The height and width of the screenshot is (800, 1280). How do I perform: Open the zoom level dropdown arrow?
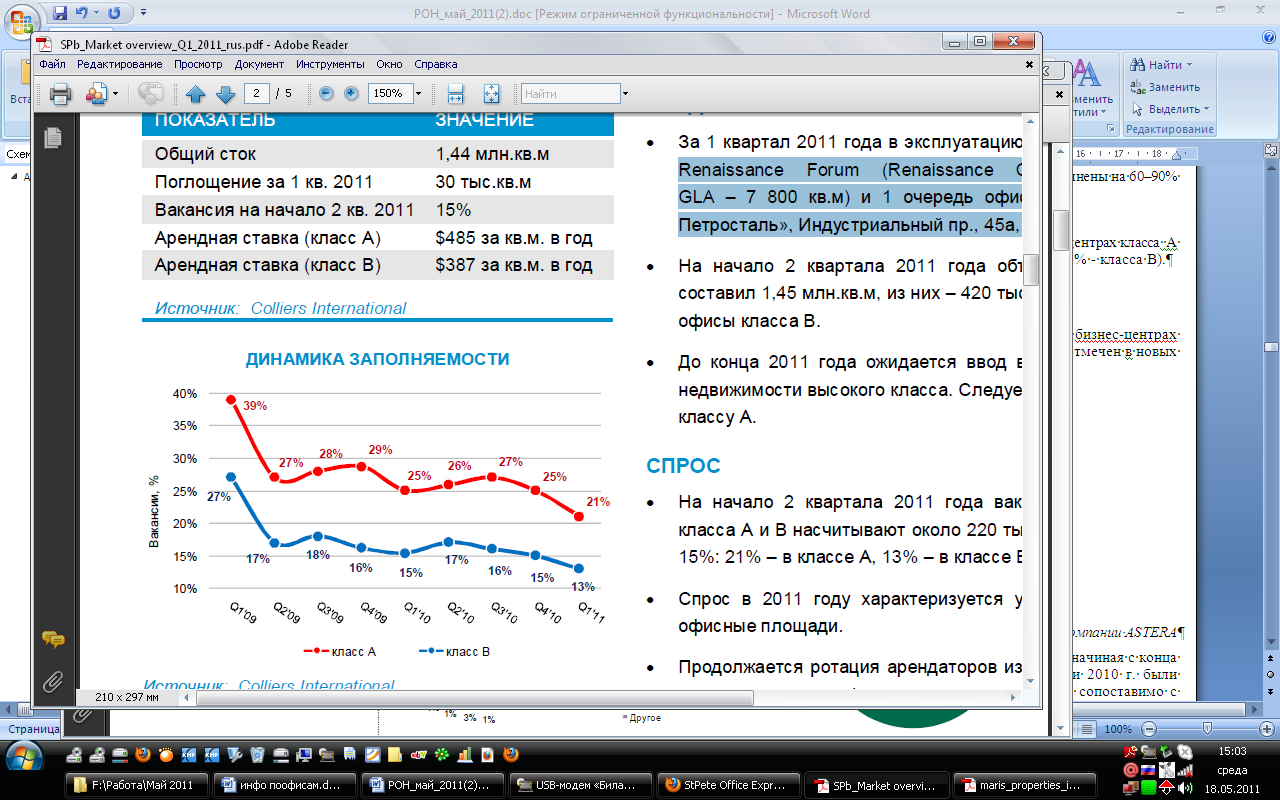(418, 94)
